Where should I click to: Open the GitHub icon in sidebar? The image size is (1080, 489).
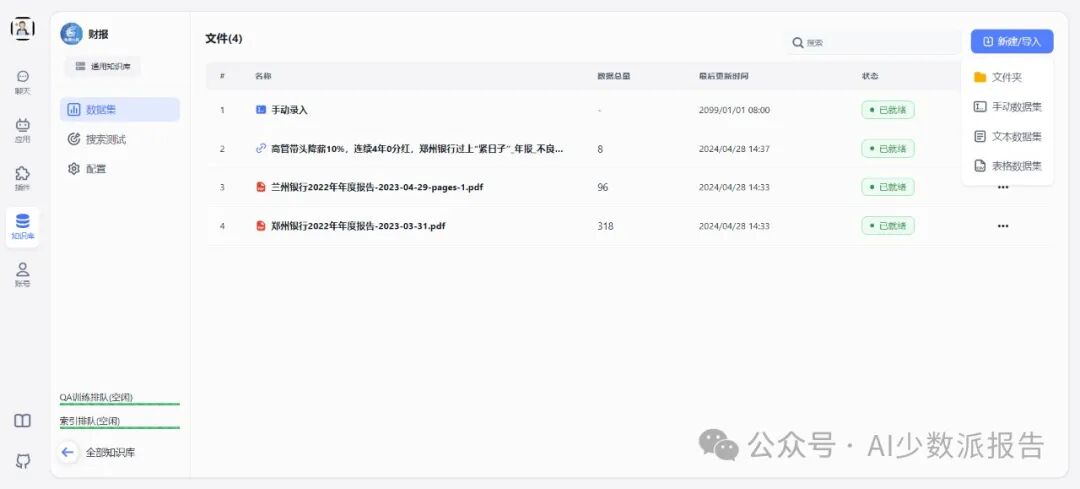point(23,461)
